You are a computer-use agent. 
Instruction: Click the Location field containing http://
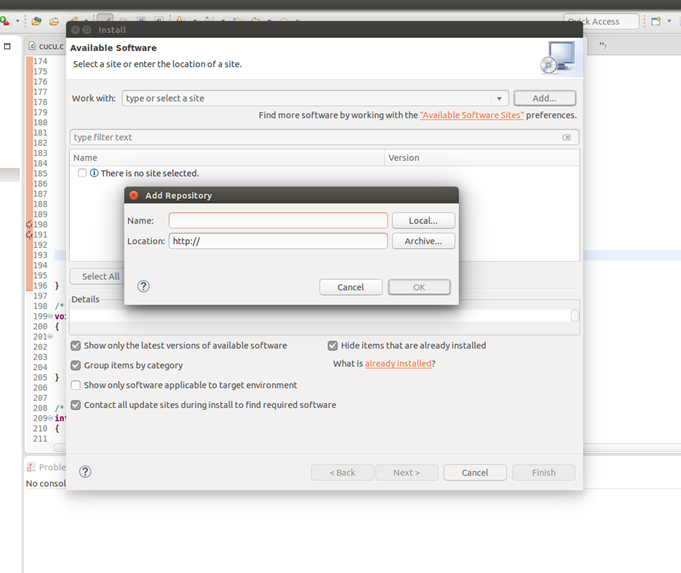(x=277, y=241)
